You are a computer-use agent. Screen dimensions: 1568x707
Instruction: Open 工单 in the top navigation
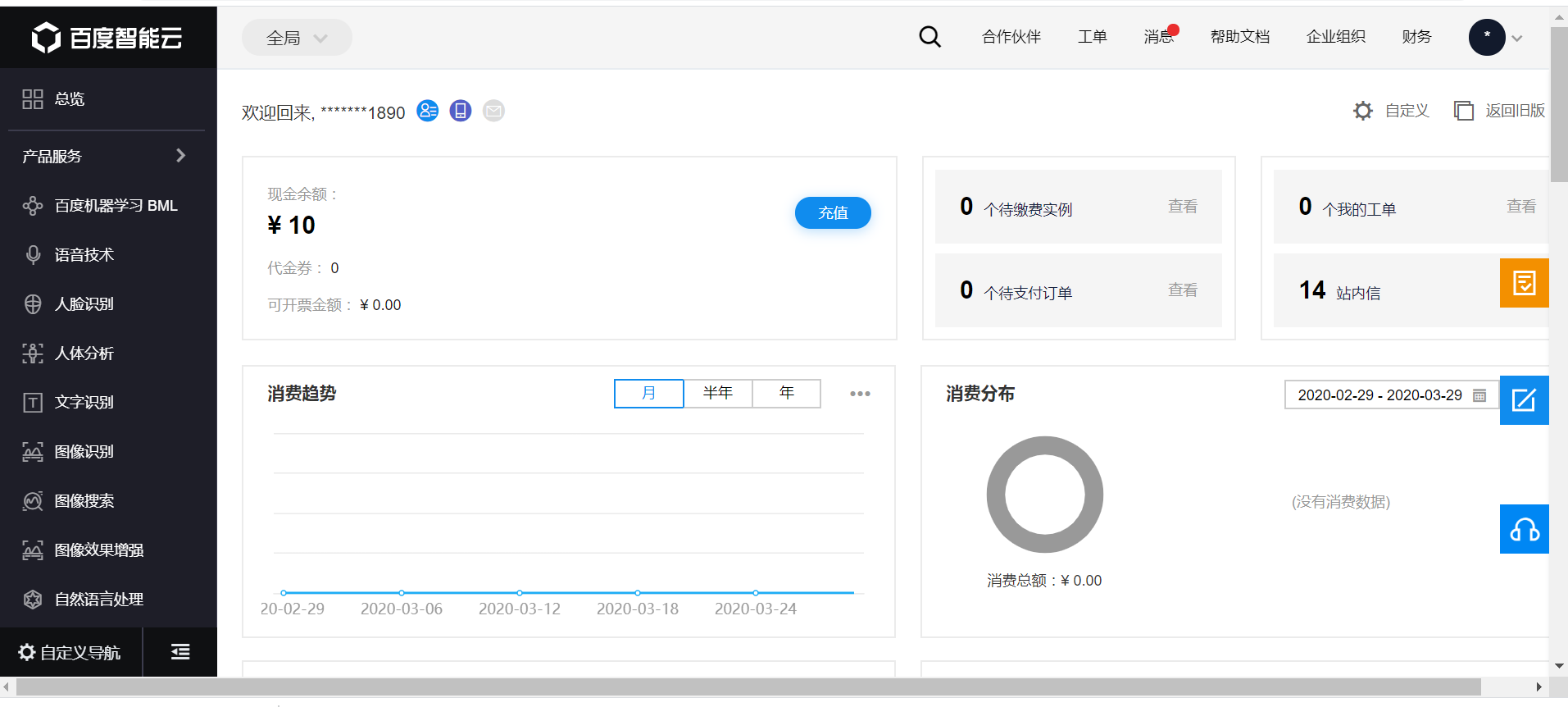pos(1093,37)
